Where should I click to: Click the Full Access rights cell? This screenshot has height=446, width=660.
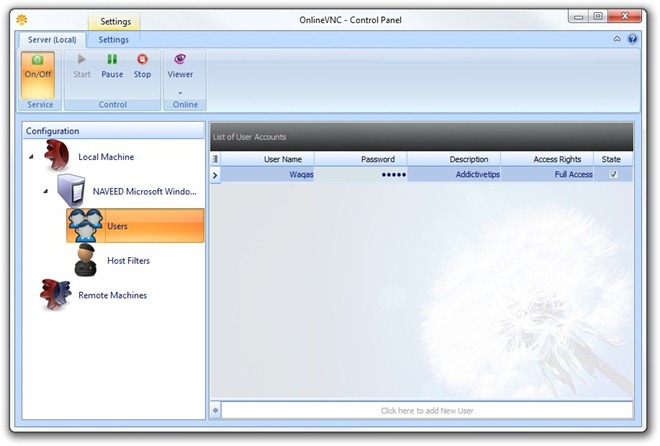(547, 175)
